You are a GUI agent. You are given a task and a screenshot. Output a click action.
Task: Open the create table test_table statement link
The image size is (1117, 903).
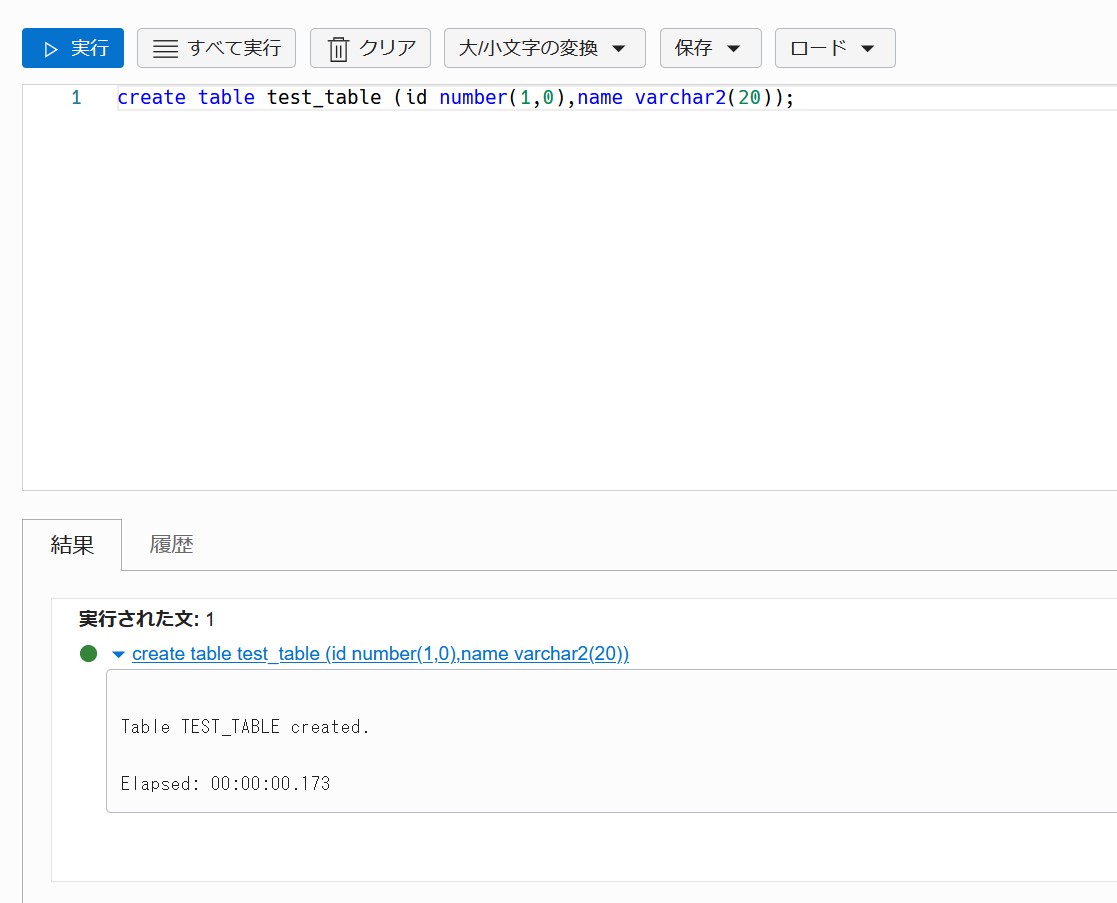point(380,654)
